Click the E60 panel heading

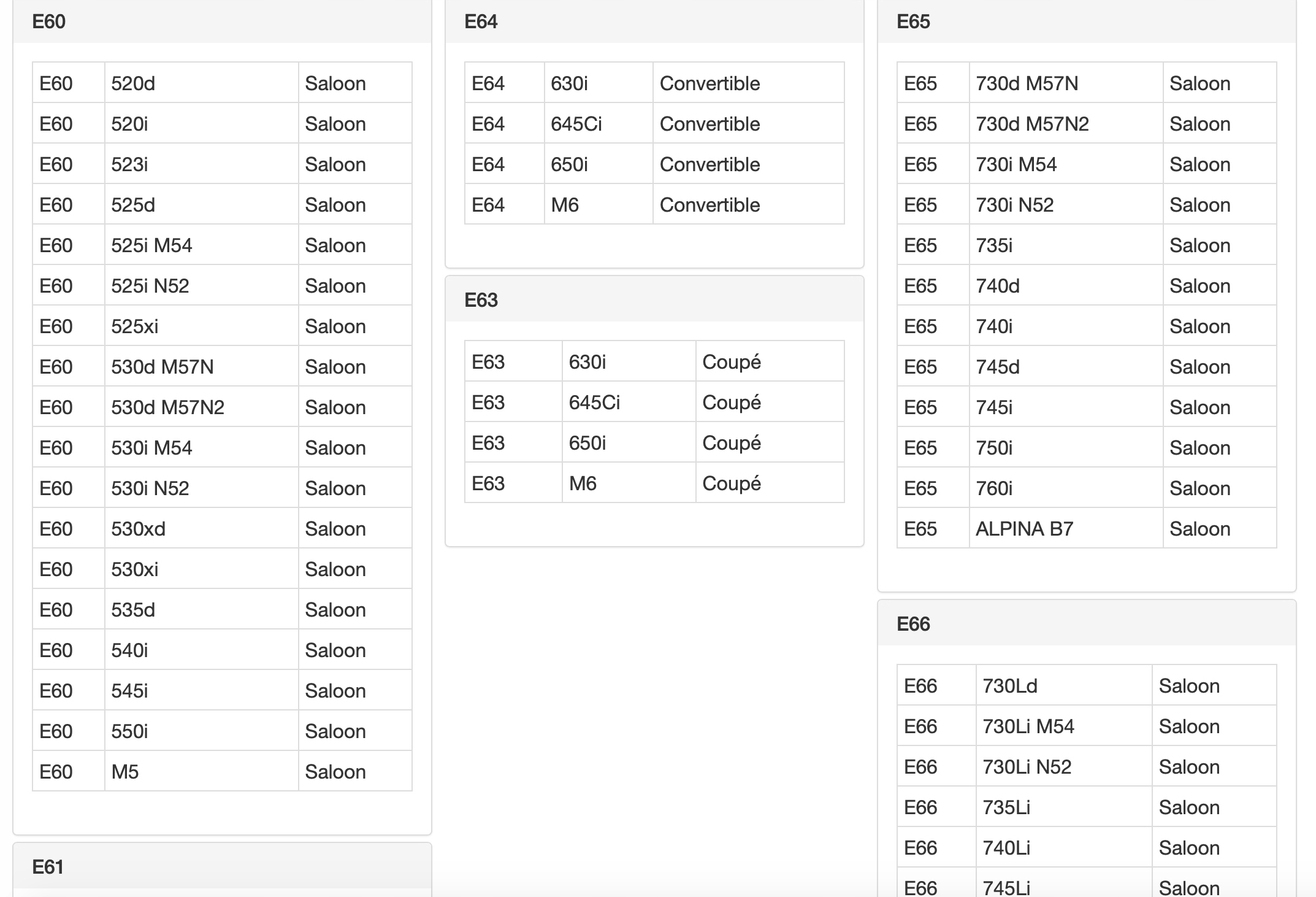pos(222,21)
